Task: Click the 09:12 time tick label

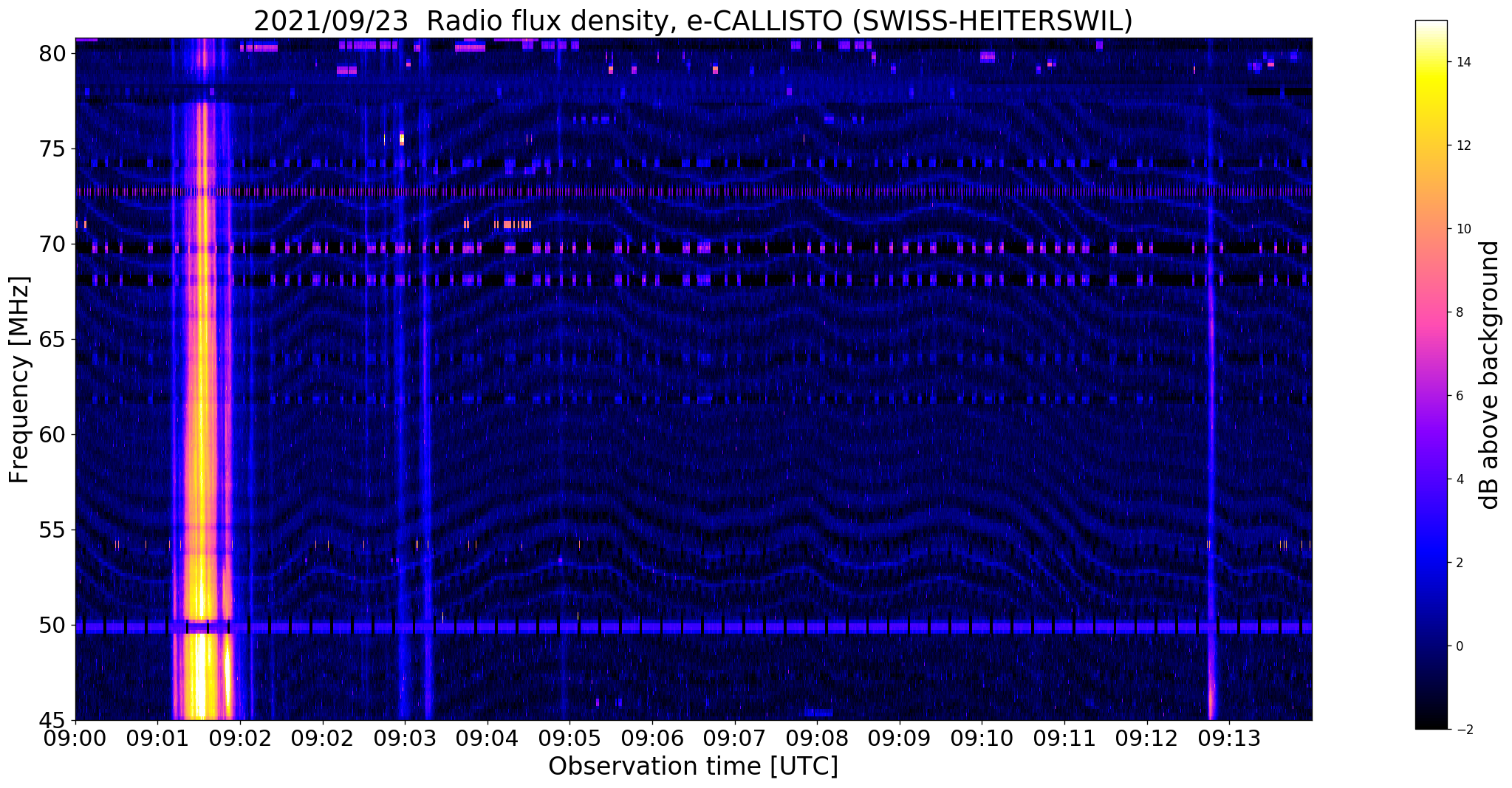Action: point(1147,739)
